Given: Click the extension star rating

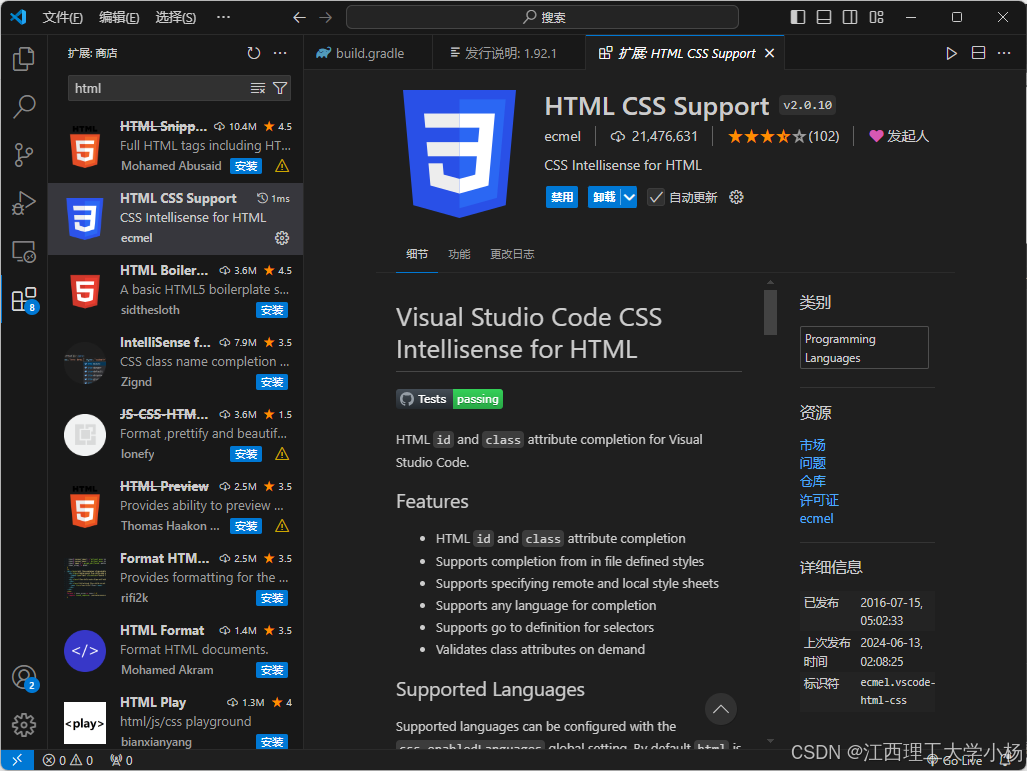Looking at the screenshot, I should [783, 136].
